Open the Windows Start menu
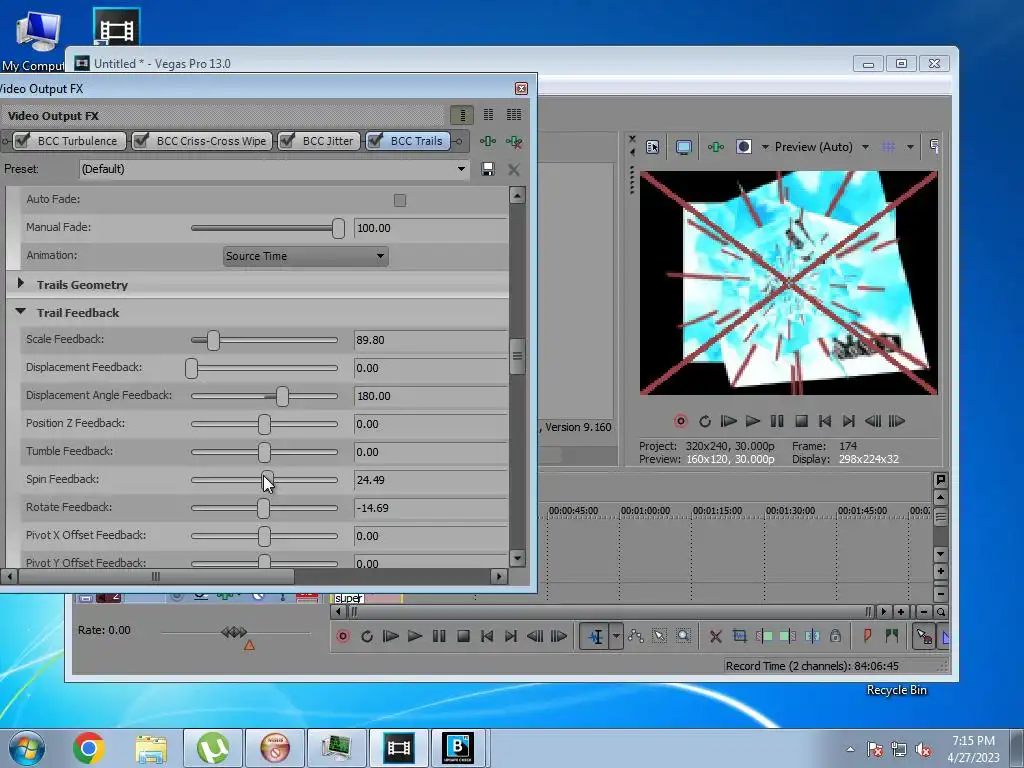This screenshot has height=768, width=1024. point(27,748)
